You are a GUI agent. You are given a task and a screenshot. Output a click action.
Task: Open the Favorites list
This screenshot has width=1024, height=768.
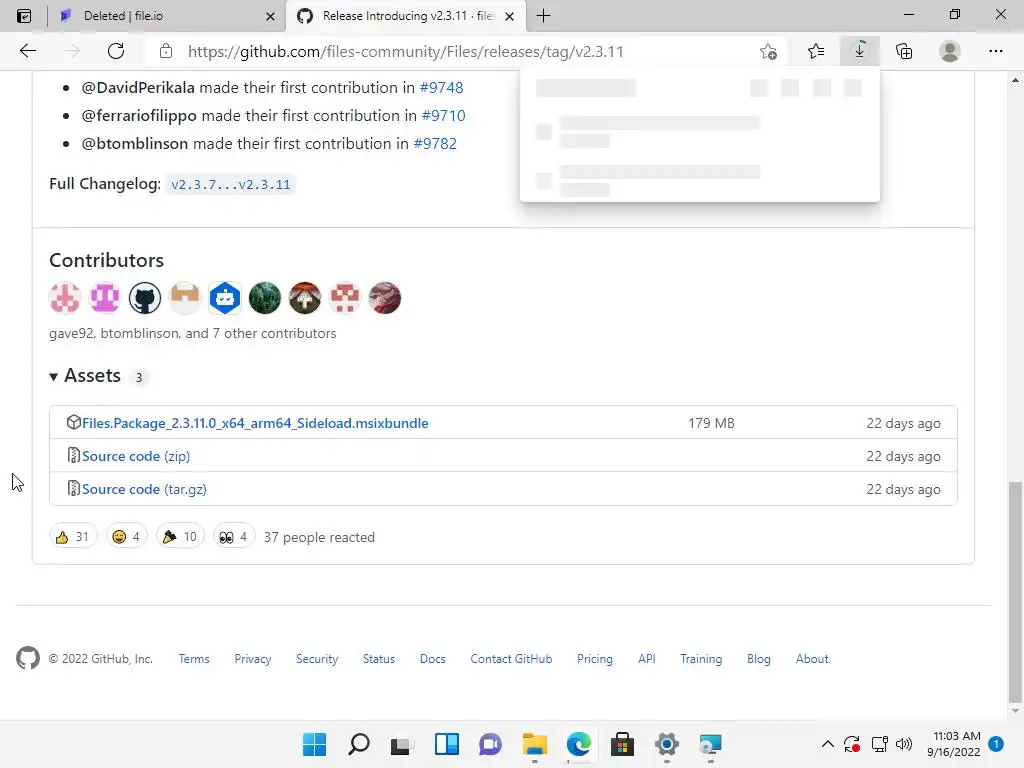(x=816, y=51)
